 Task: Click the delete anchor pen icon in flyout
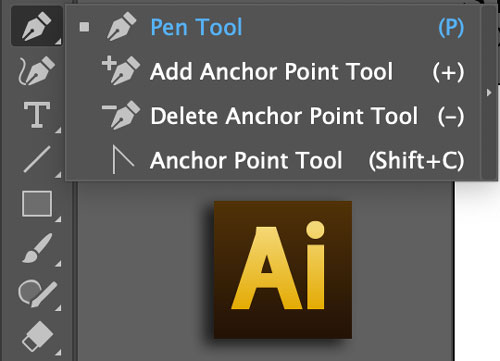point(121,115)
